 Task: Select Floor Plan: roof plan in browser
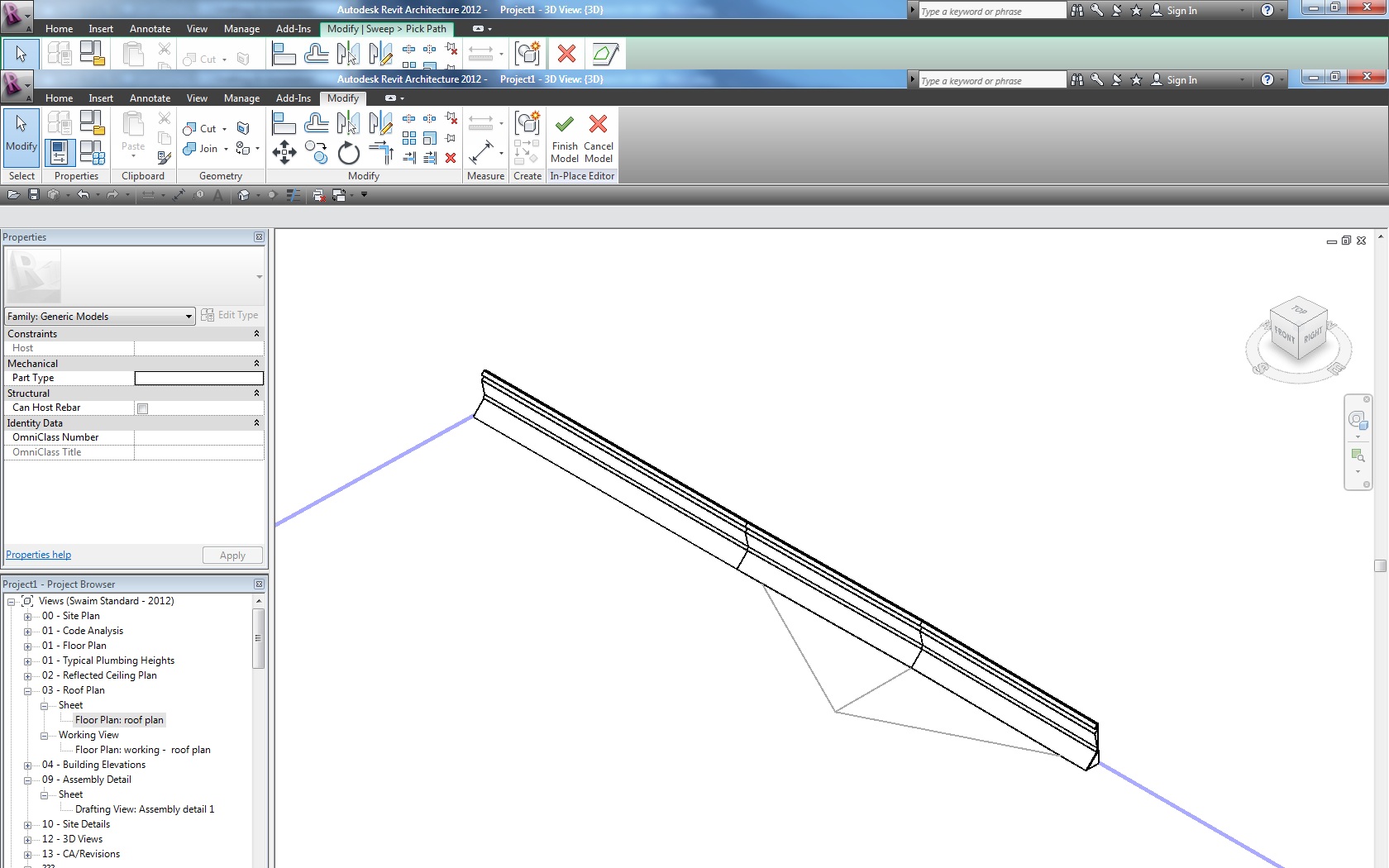pos(119,720)
